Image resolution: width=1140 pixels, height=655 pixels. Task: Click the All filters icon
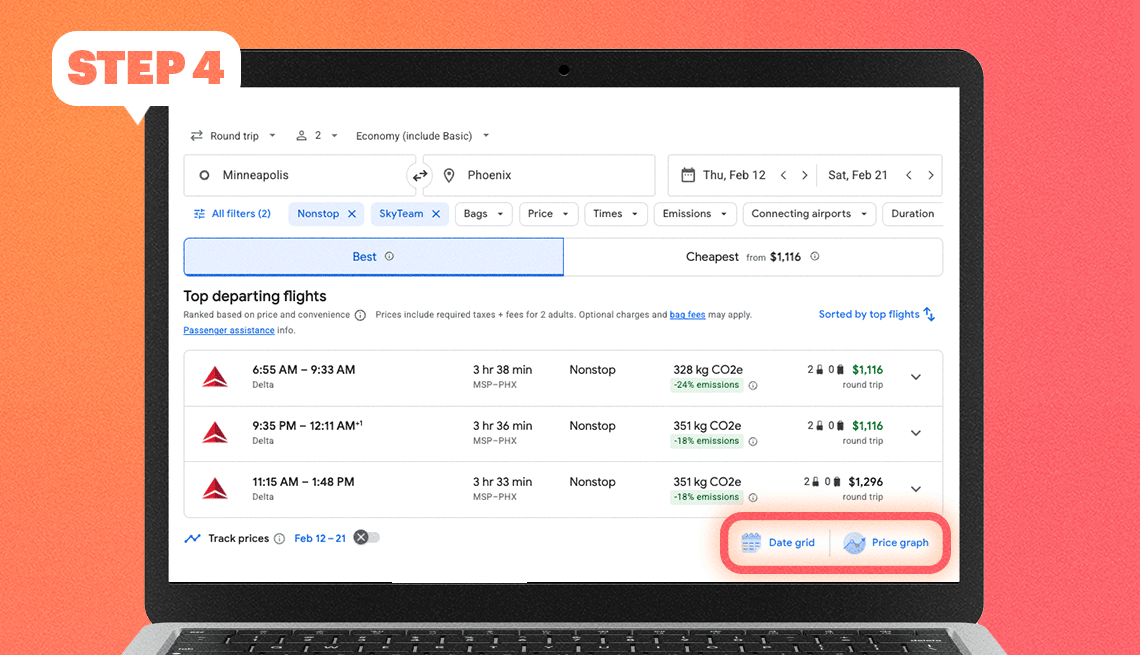point(198,213)
